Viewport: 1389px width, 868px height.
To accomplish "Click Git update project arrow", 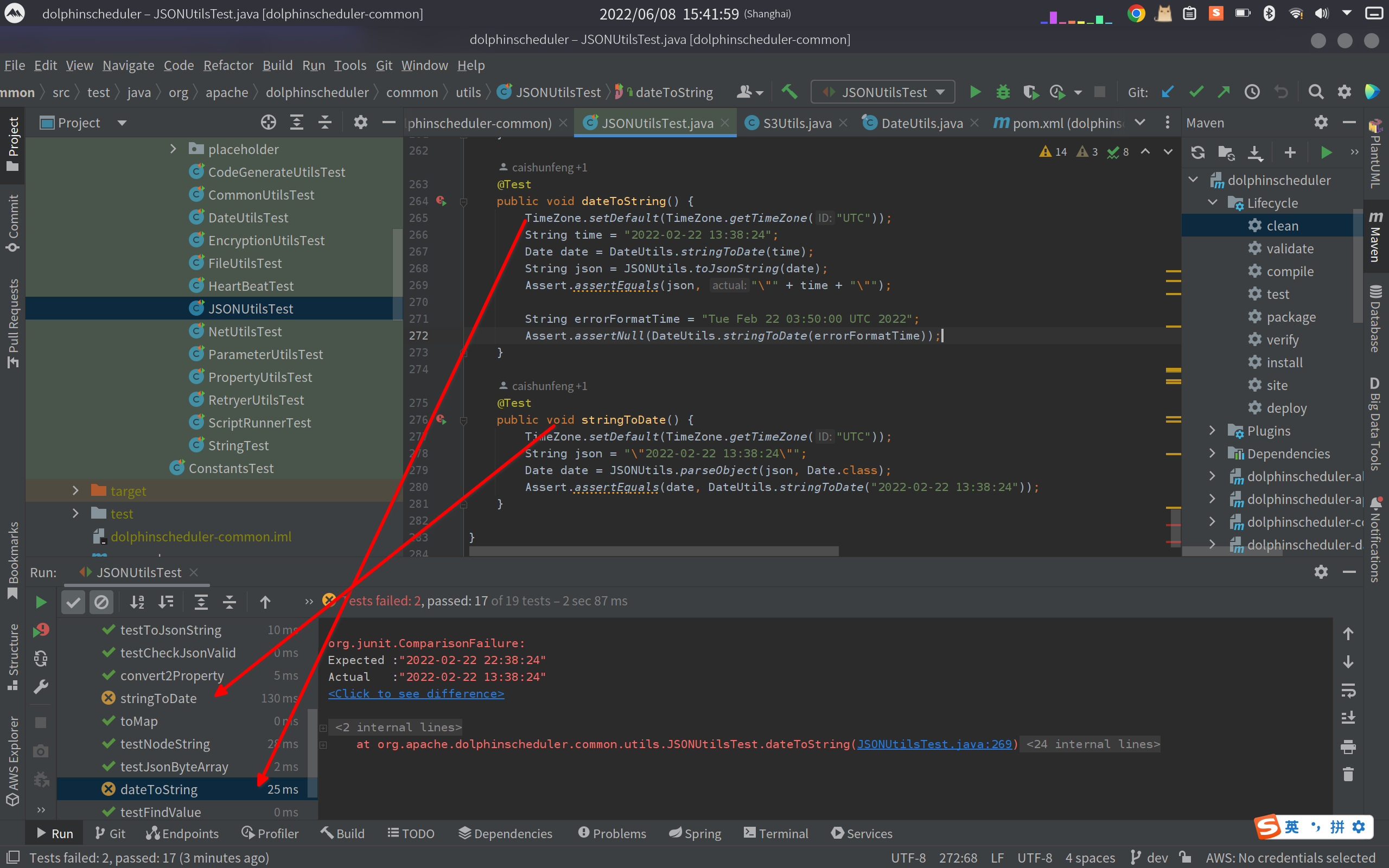I will tap(1168, 92).
